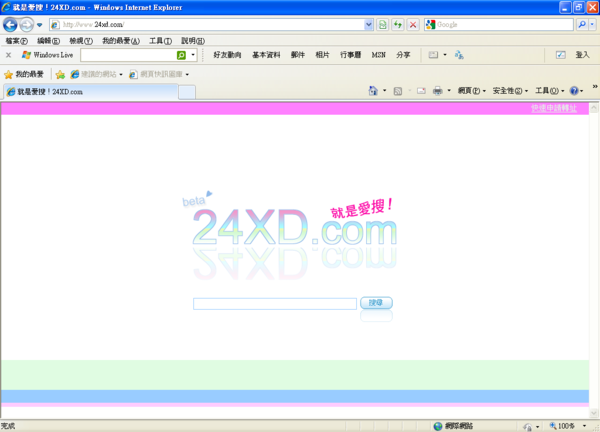Viewport: 600px width, 432px height.
Task: Click the Compatibility View icon
Action: 383,24
